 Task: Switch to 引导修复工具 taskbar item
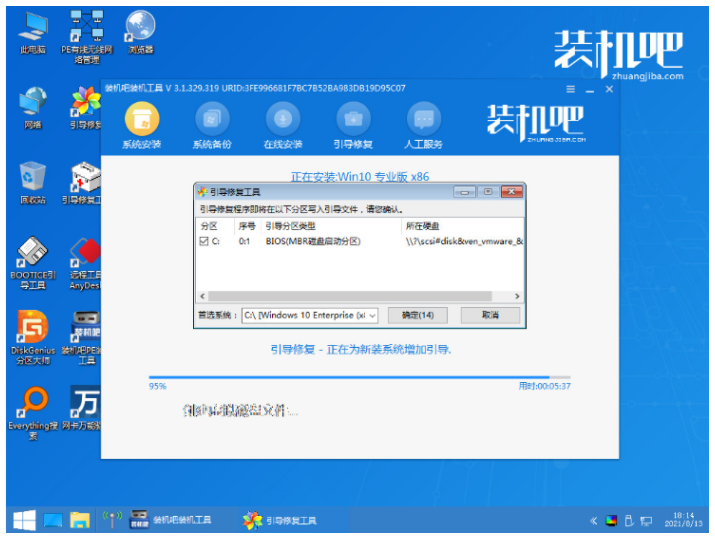click(x=280, y=520)
